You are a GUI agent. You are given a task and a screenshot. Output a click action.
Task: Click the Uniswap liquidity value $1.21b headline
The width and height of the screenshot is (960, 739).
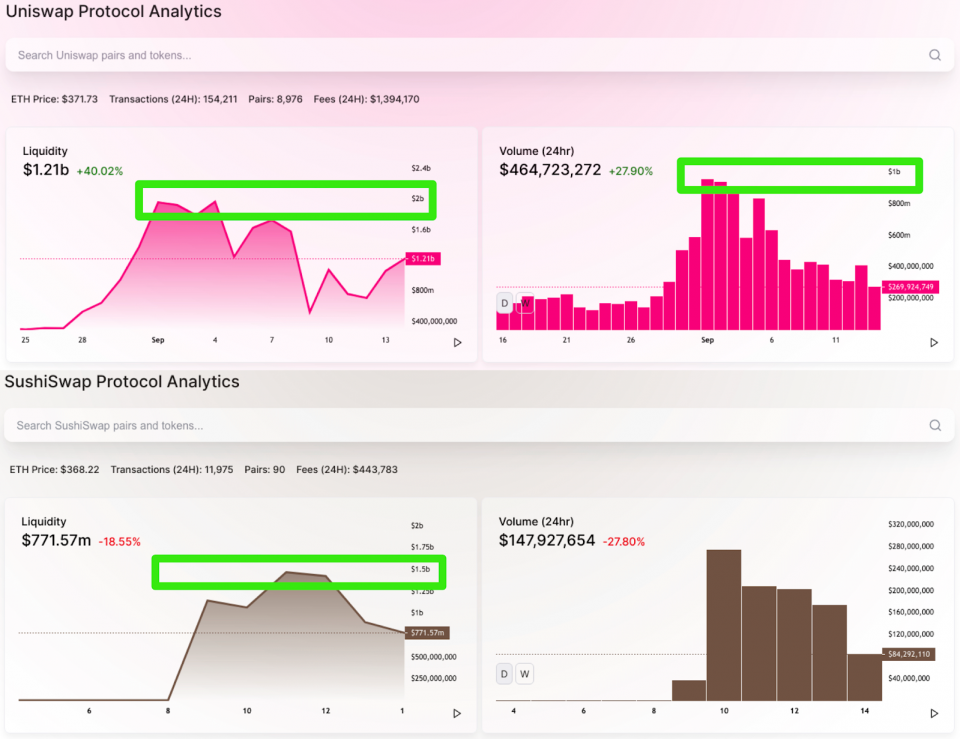point(46,170)
